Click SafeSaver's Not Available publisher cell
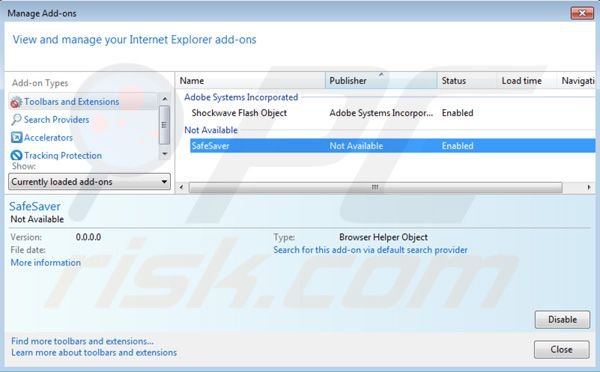This screenshot has width=600, height=372. [356, 146]
